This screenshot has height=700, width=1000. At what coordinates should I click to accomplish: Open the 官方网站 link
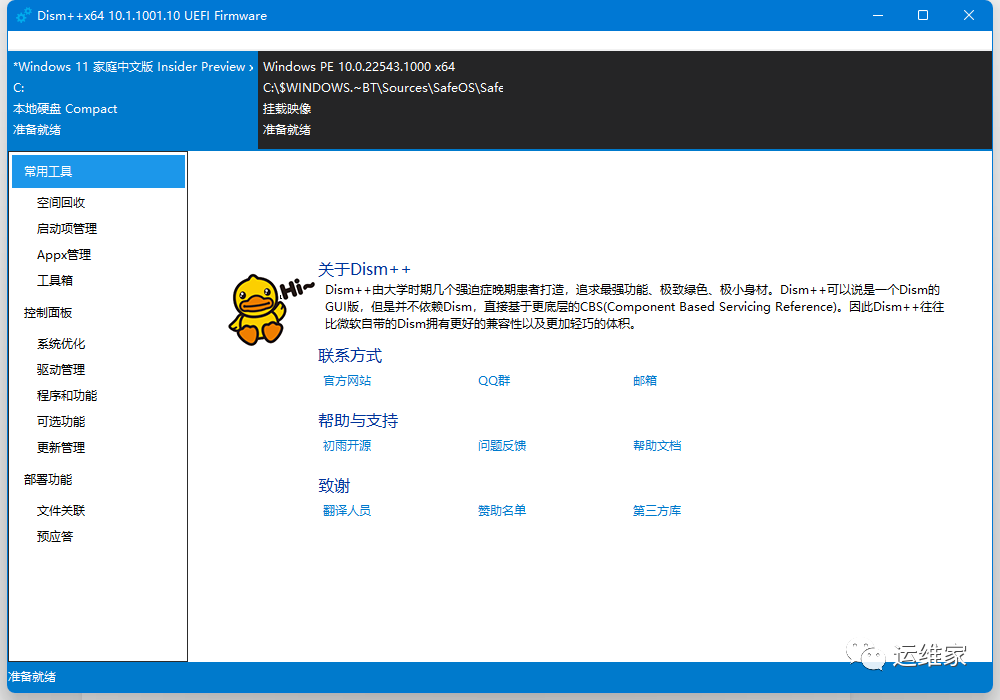point(347,381)
